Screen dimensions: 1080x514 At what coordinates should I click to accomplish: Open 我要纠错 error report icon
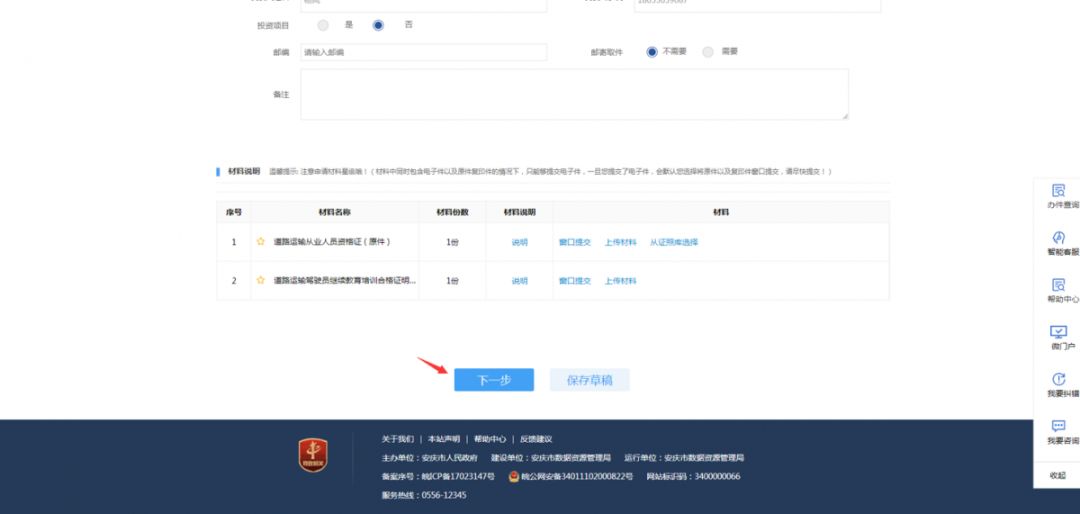point(1058,380)
